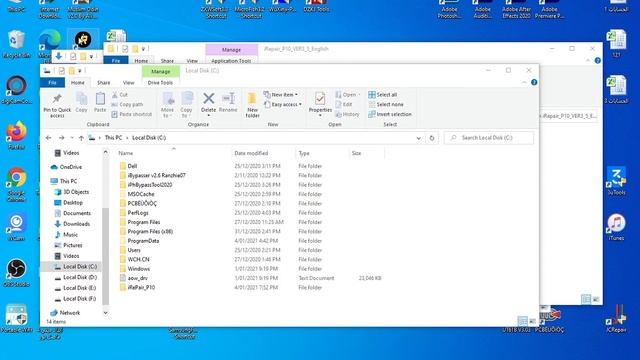Click Copy path command
Image resolution: width=640 pixels, height=360 pixels.
tap(127, 104)
